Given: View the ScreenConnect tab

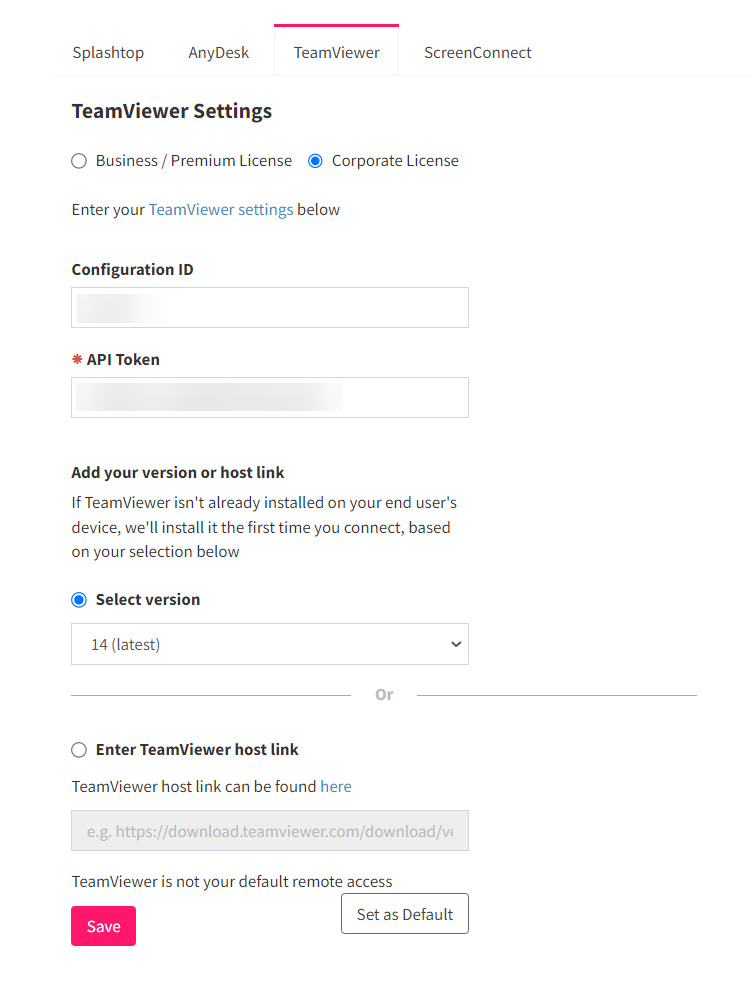Looking at the screenshot, I should (x=477, y=52).
